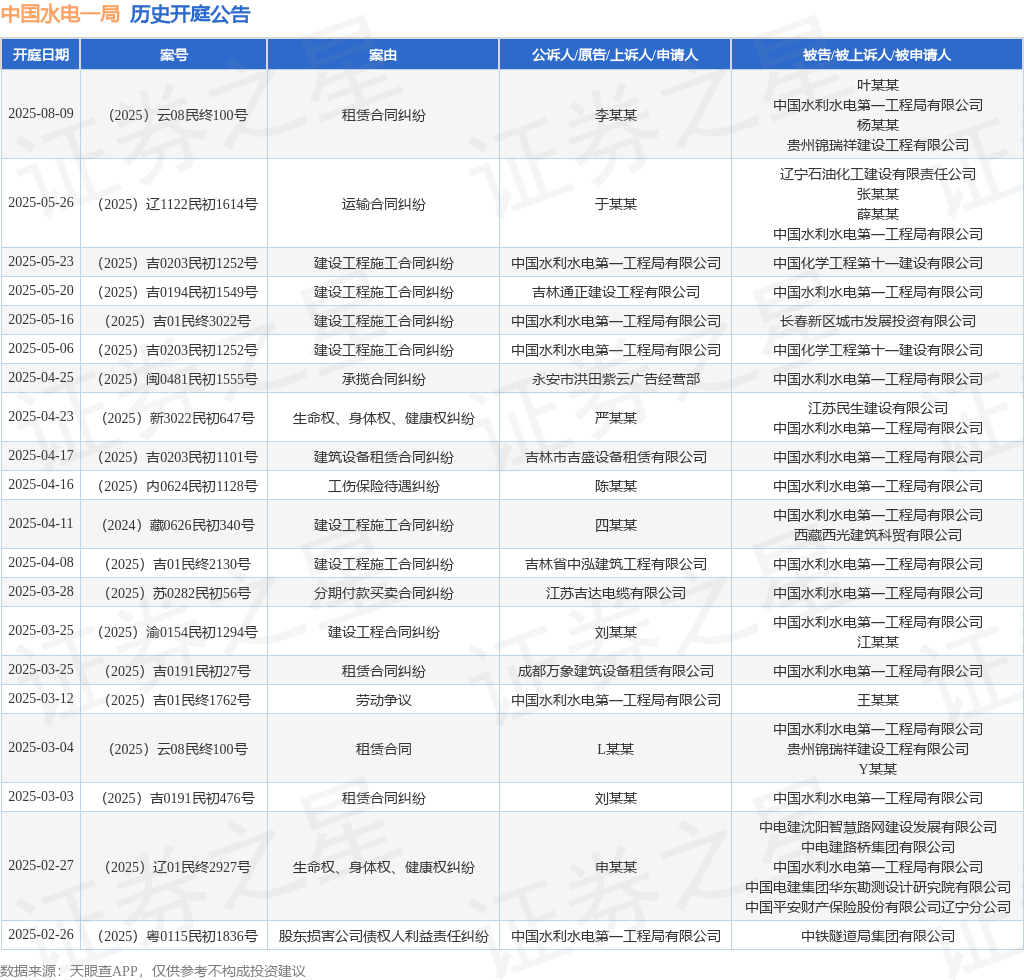Screen dimensions: 1024x980
Task: Select case number 辽1122民初1614号
Action: [178, 204]
